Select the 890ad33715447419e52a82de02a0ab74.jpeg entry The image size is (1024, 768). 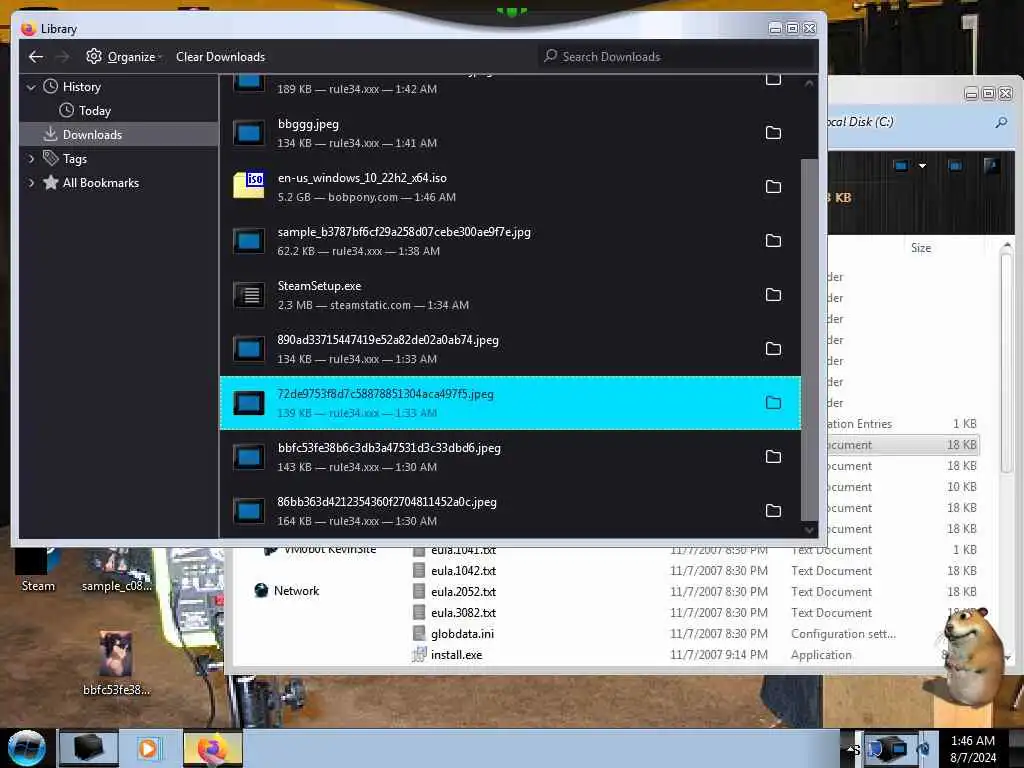point(510,349)
